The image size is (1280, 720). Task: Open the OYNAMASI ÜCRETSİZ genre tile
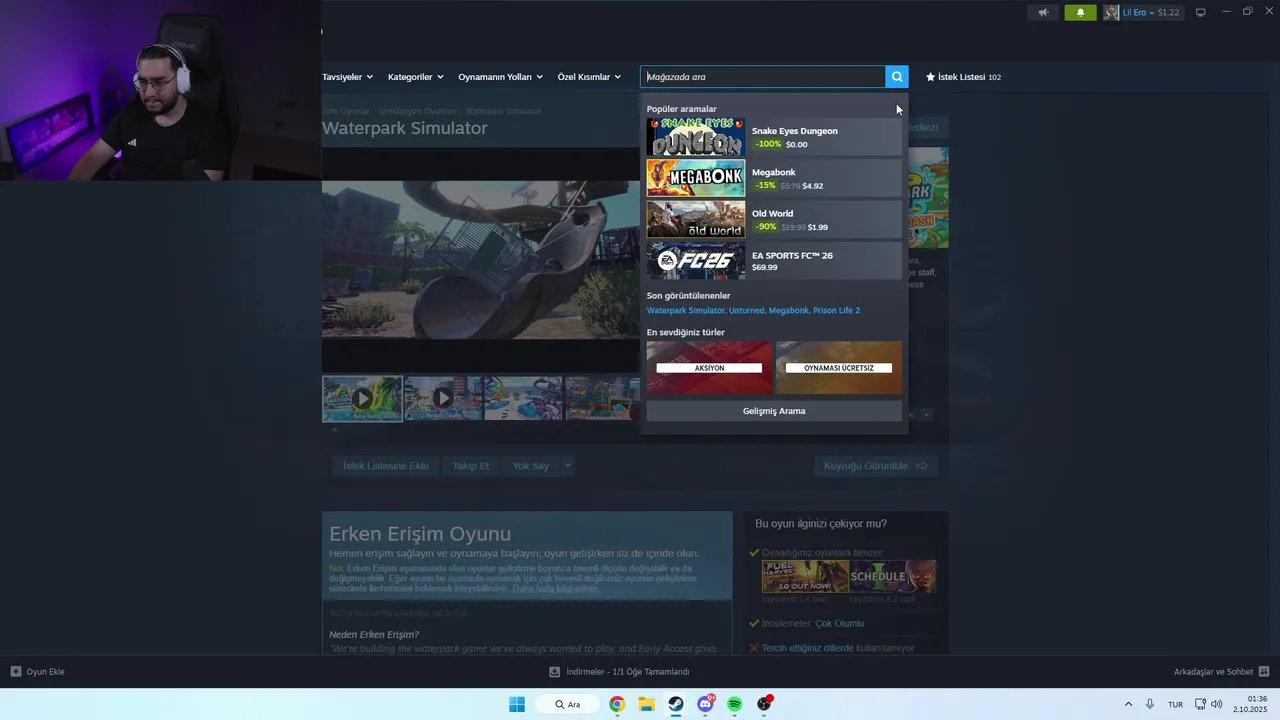pyautogui.click(x=839, y=367)
